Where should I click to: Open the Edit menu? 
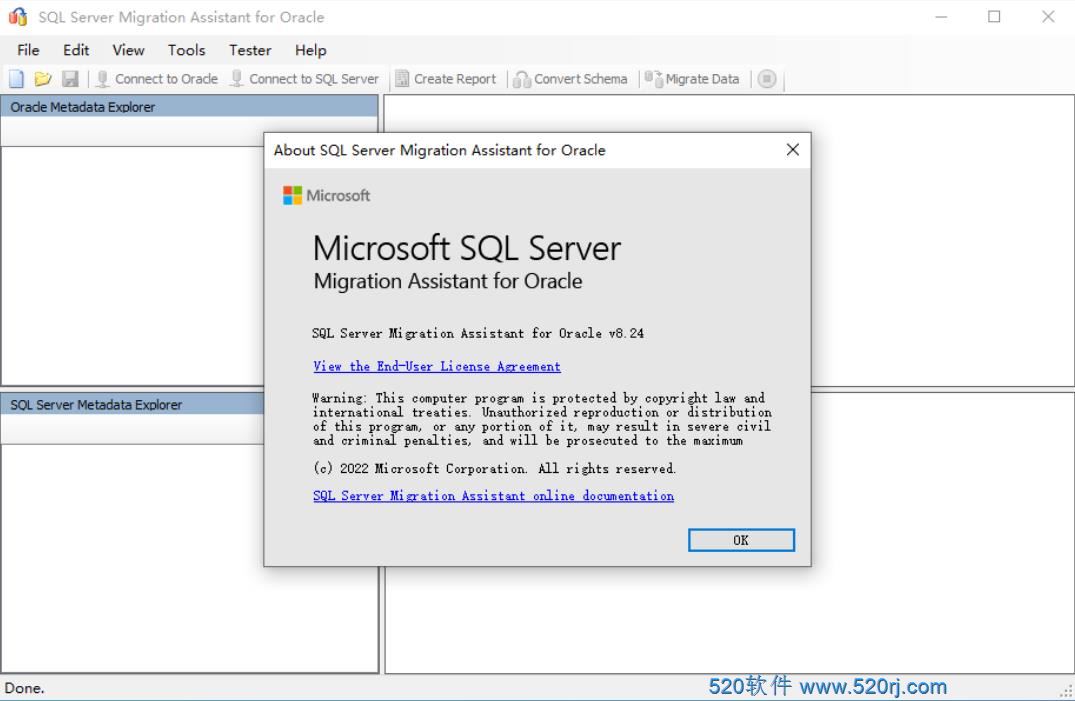point(76,50)
